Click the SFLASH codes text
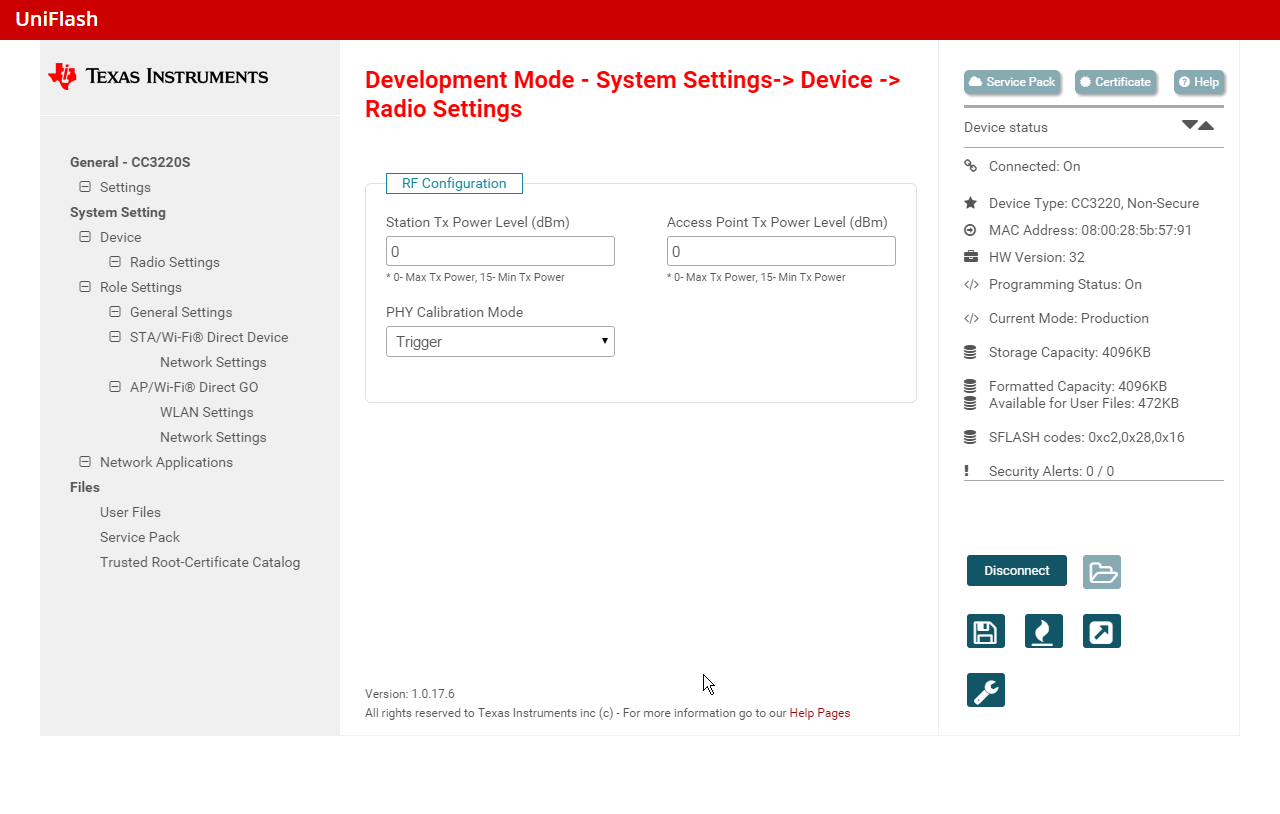The width and height of the screenshot is (1280, 814). [x=1087, y=437]
